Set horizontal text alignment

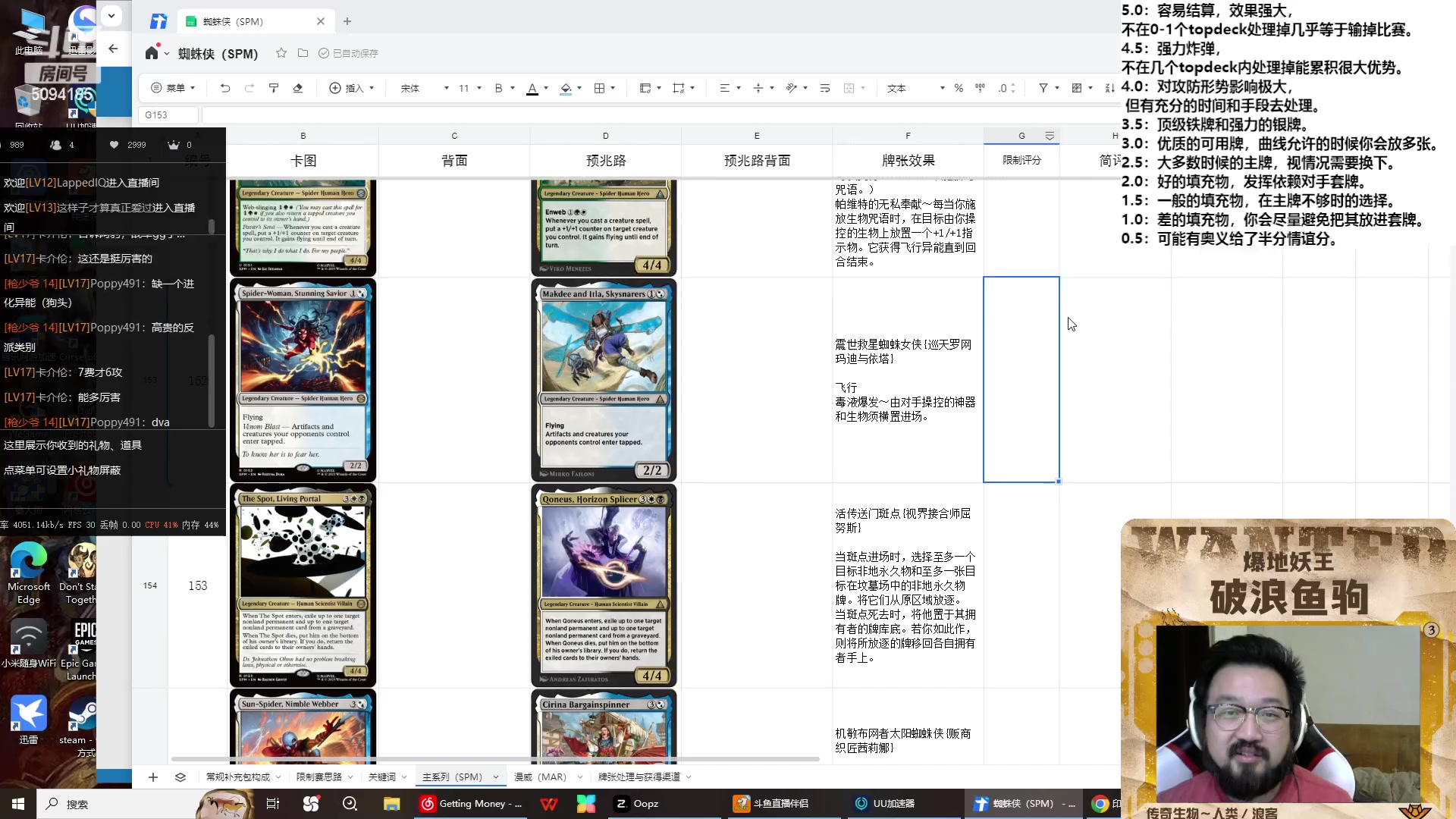[x=724, y=88]
